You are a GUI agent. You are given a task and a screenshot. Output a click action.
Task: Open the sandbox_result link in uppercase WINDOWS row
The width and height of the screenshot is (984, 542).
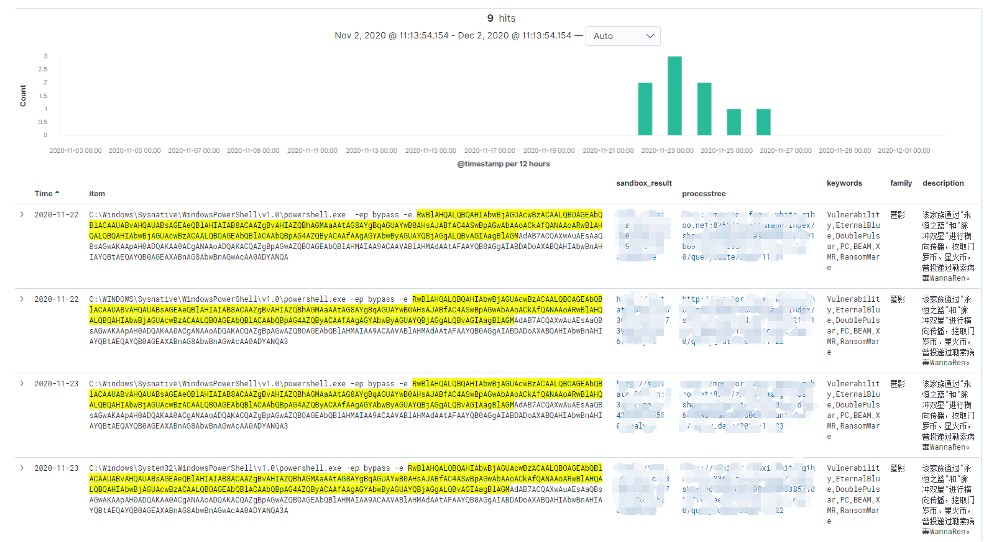pyautogui.click(x=643, y=321)
